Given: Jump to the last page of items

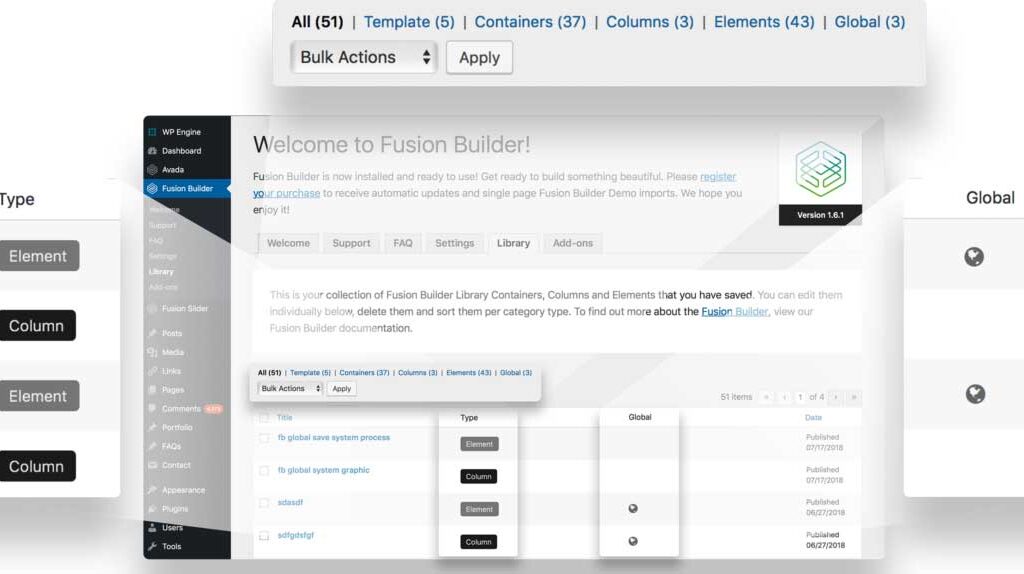Looking at the screenshot, I should [x=854, y=397].
